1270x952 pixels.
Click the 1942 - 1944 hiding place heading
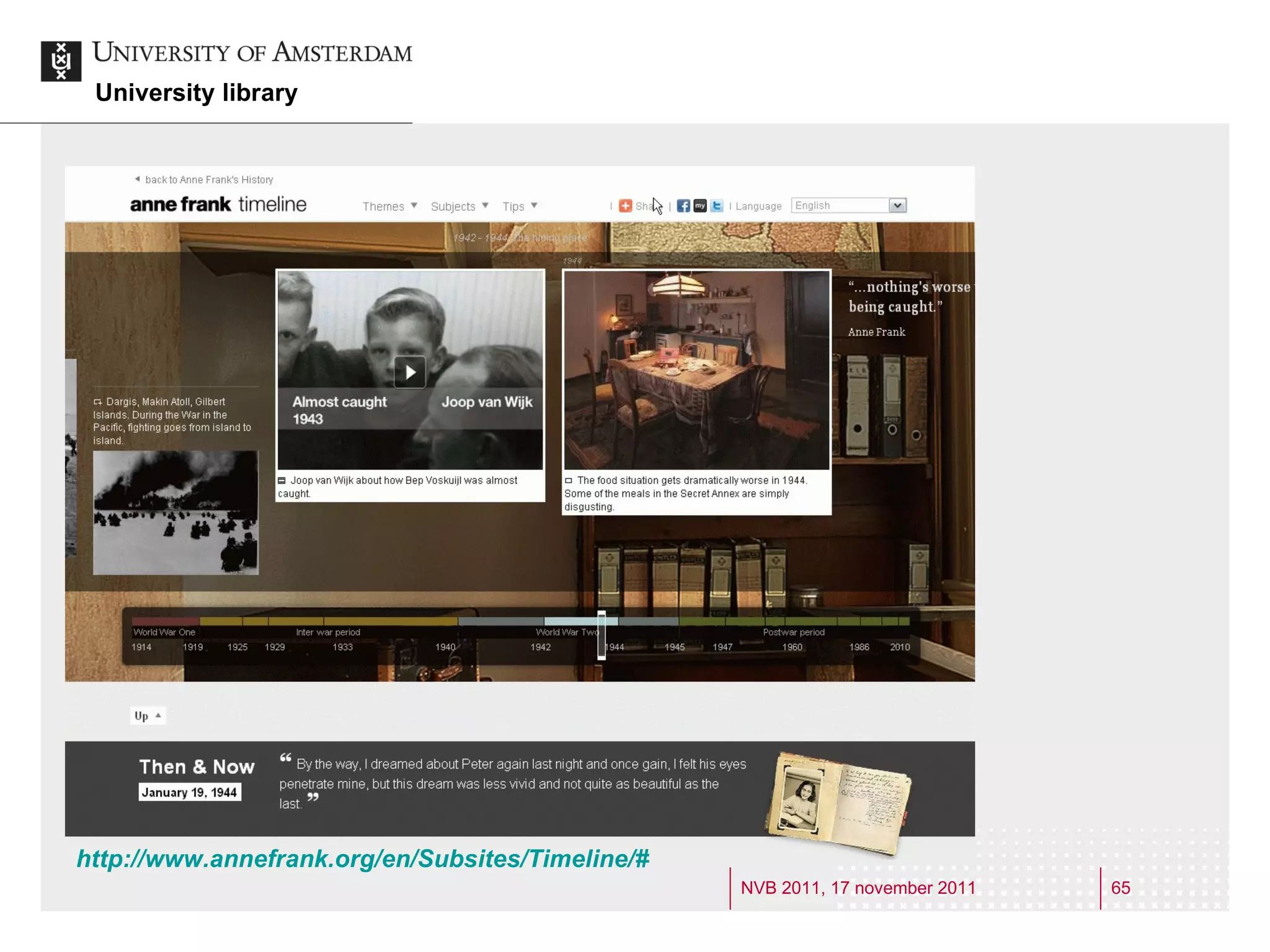[x=520, y=237]
